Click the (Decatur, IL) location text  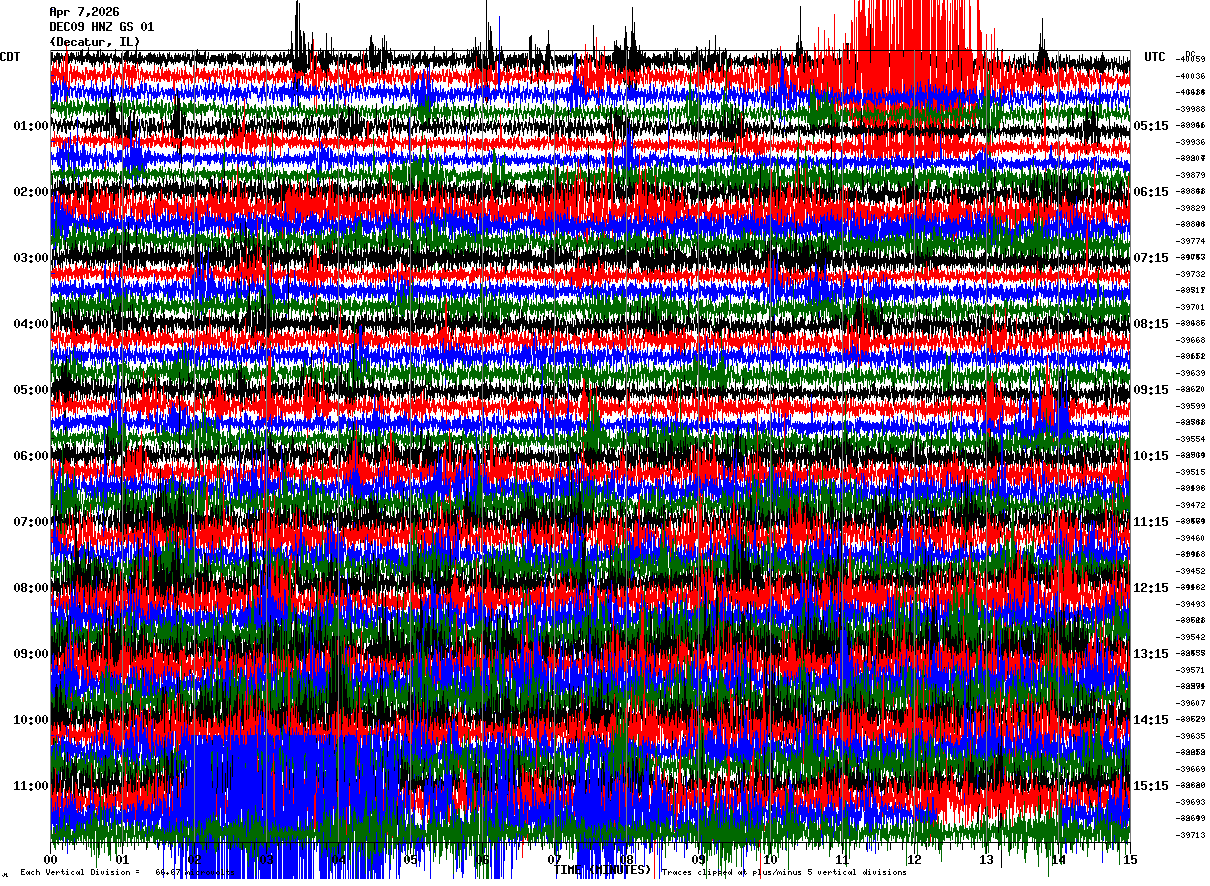pyautogui.click(x=95, y=41)
